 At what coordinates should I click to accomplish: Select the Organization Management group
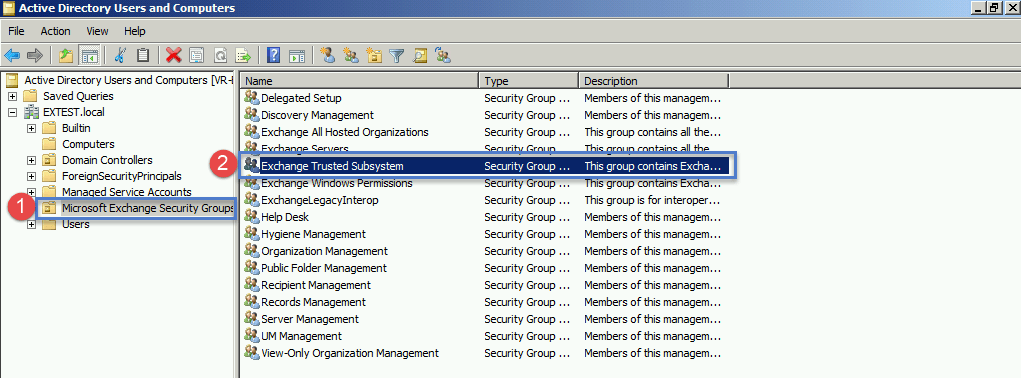pos(324,250)
